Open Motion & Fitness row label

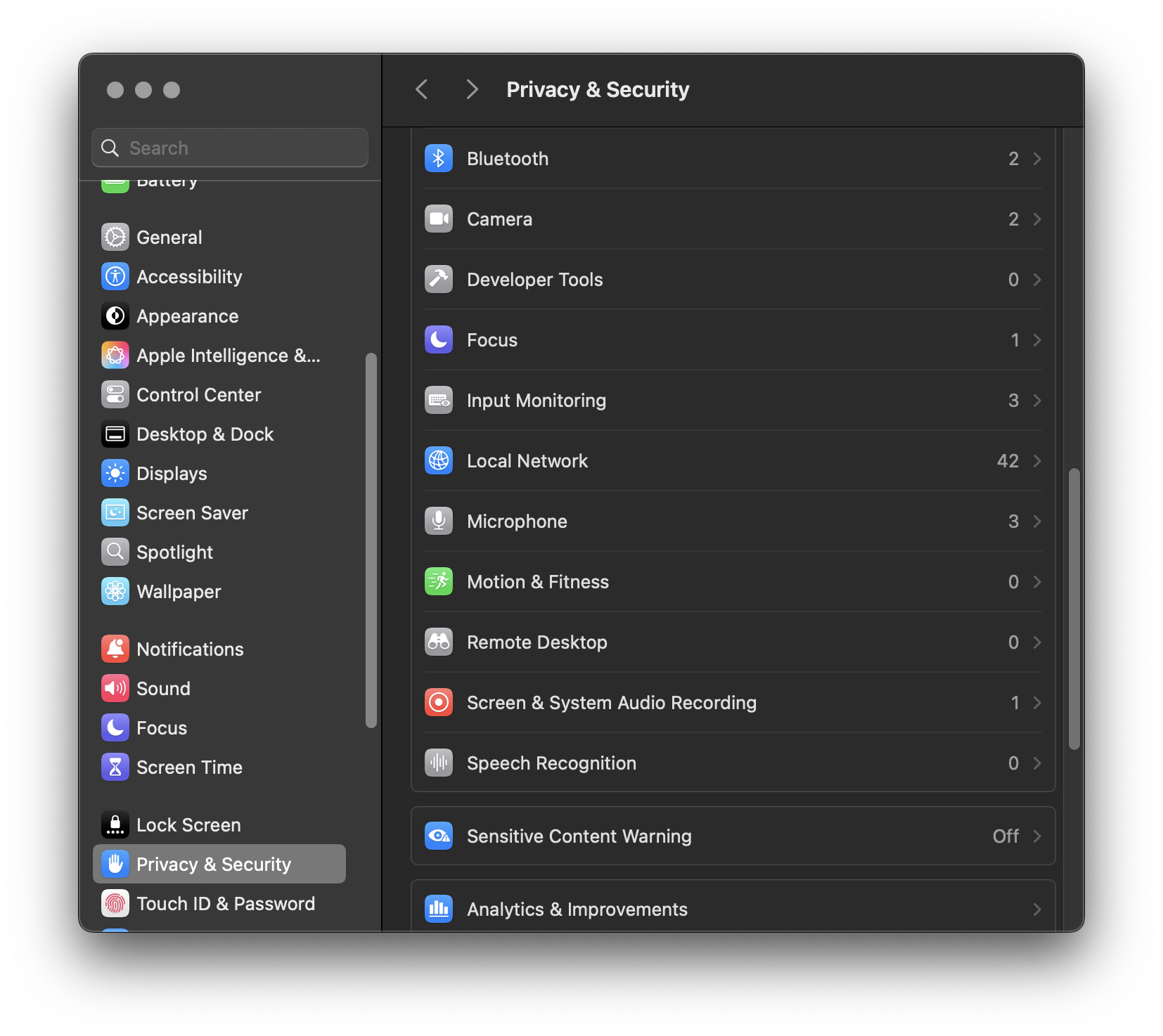pyautogui.click(x=538, y=582)
